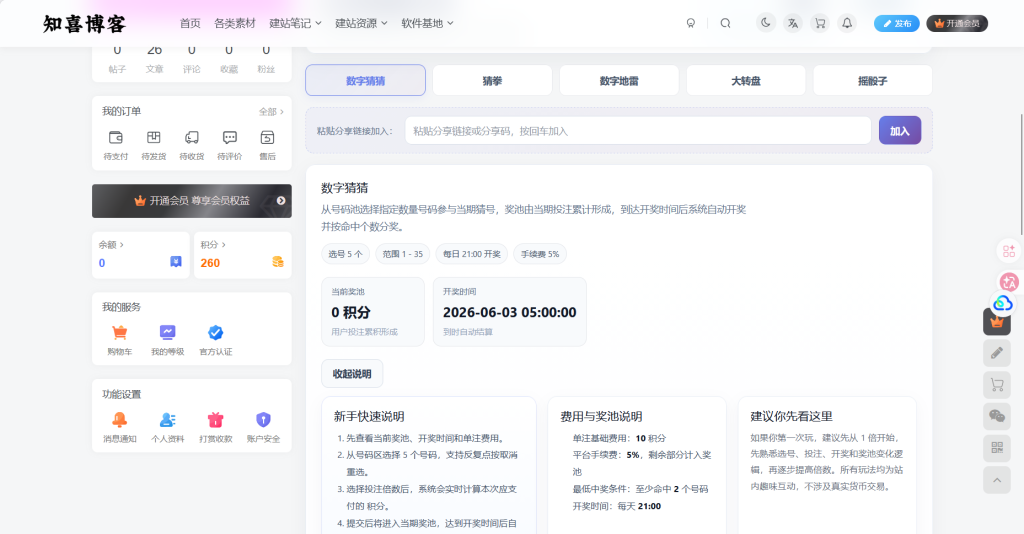Image resolution: width=1024 pixels, height=534 pixels.
Task: Click the floating cloud icon on right
Action: [1002, 303]
